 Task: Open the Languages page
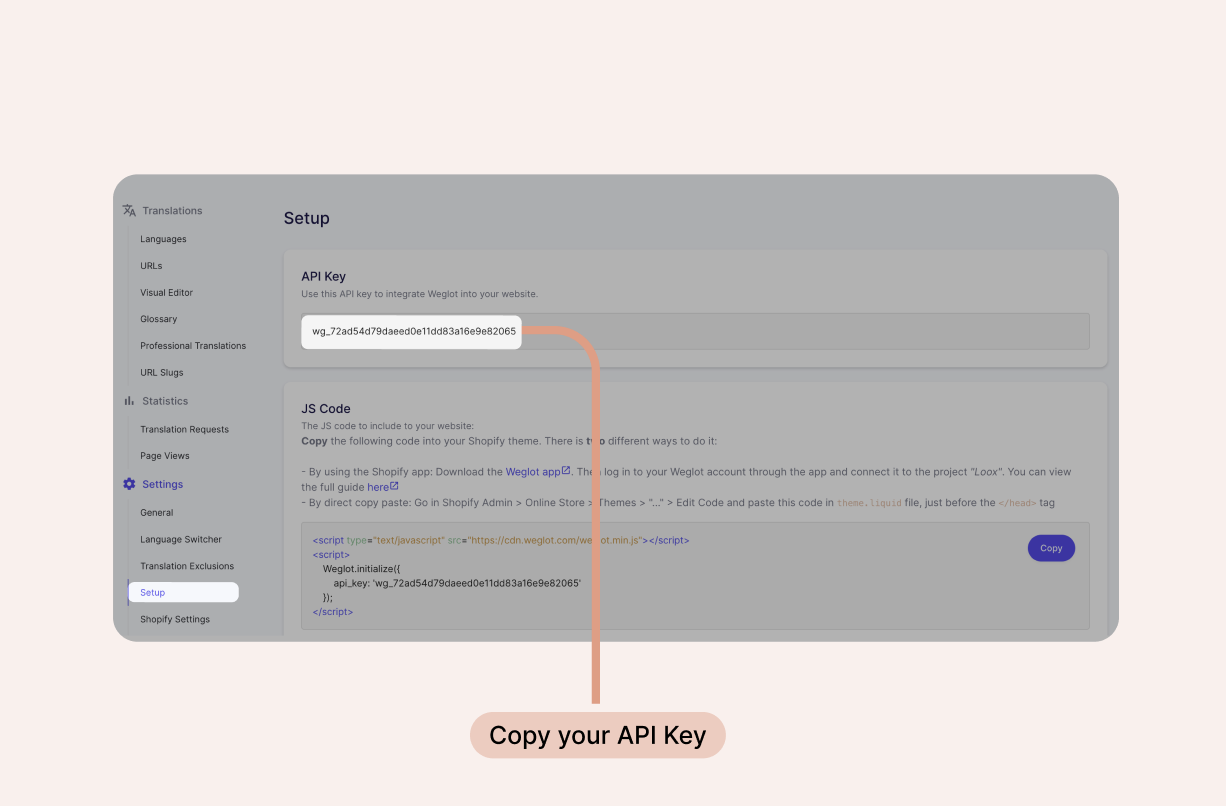point(163,239)
